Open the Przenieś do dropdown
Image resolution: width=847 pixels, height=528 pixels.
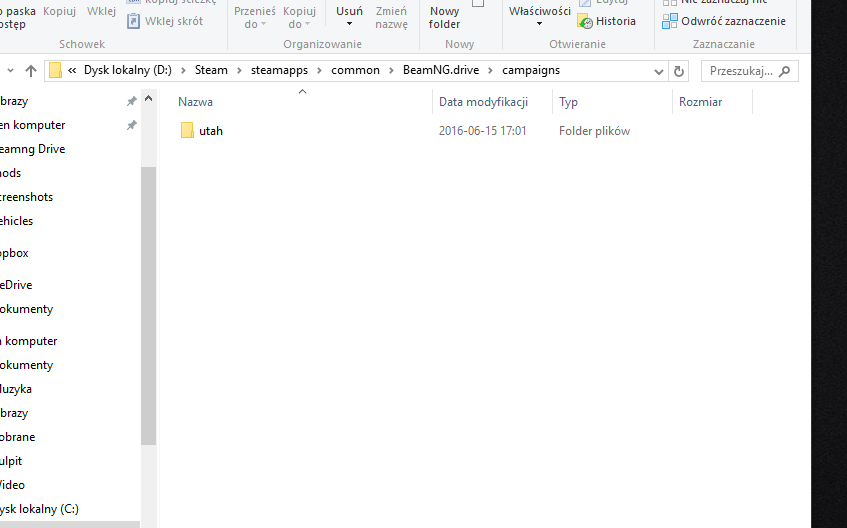tap(254, 17)
